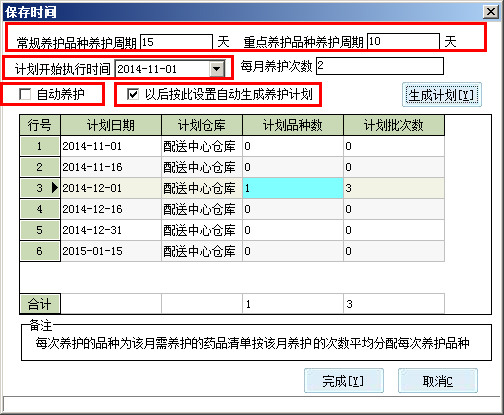This screenshot has height=415, width=504.
Task: Click the 重点养护品种养护周期 input field
Action: (x=403, y=41)
